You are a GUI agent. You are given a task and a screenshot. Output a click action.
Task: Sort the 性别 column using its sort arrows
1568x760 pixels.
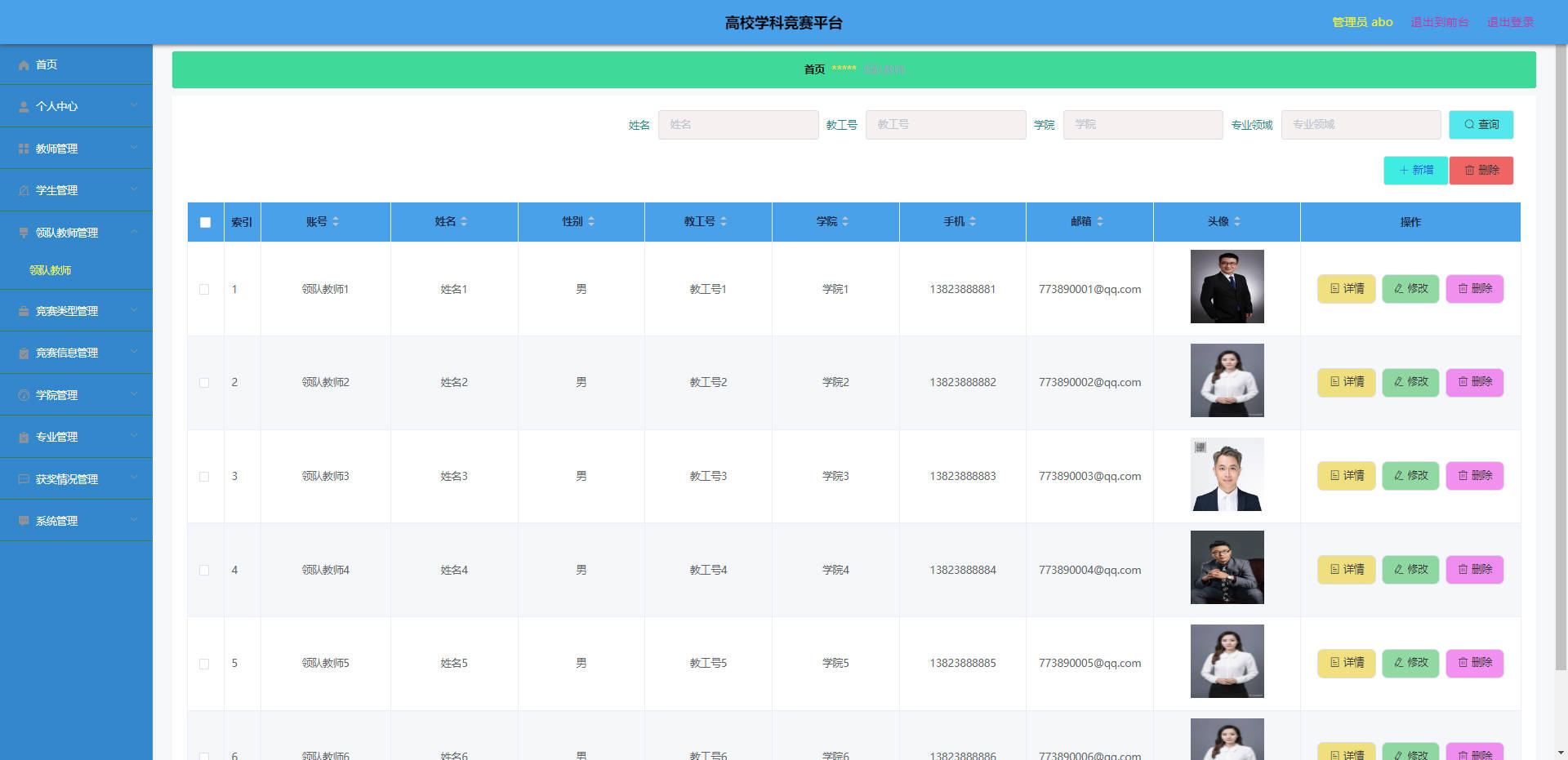(x=591, y=221)
